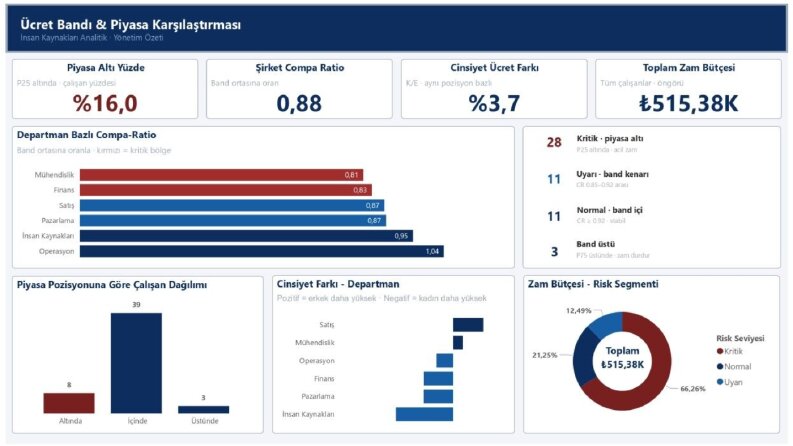Click the 0,88 Şirket Compa Ratio value
Viewport: 793px width, 446px height.
click(x=299, y=103)
